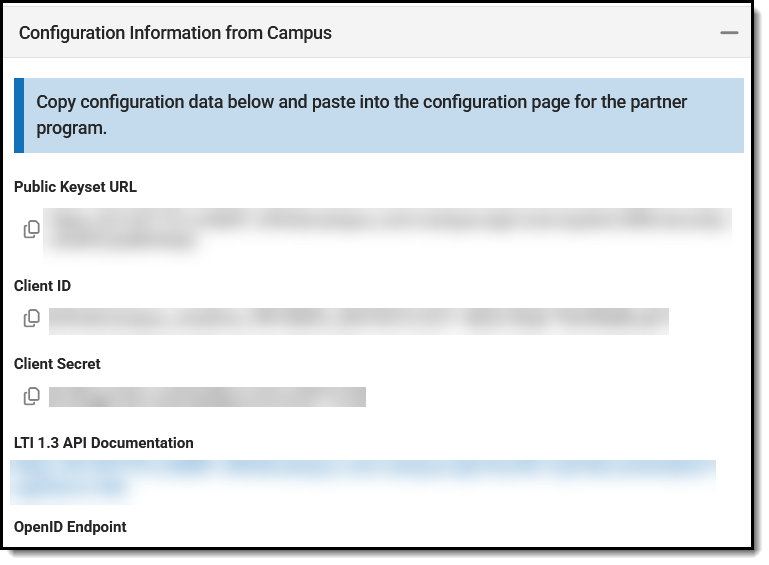
Task: Select the blurred Public Keyset URL text
Action: tap(390, 219)
